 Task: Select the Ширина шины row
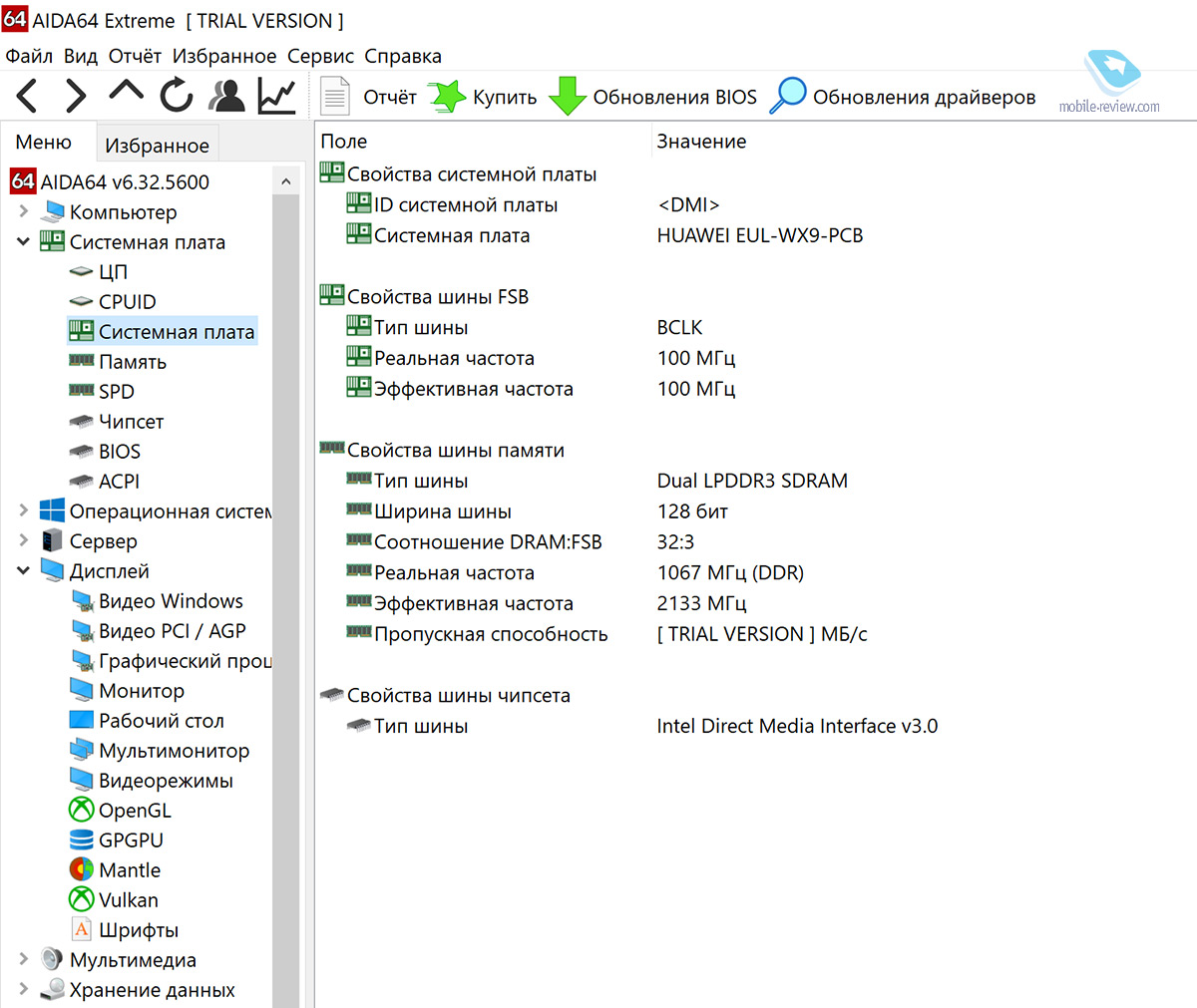tap(429, 511)
